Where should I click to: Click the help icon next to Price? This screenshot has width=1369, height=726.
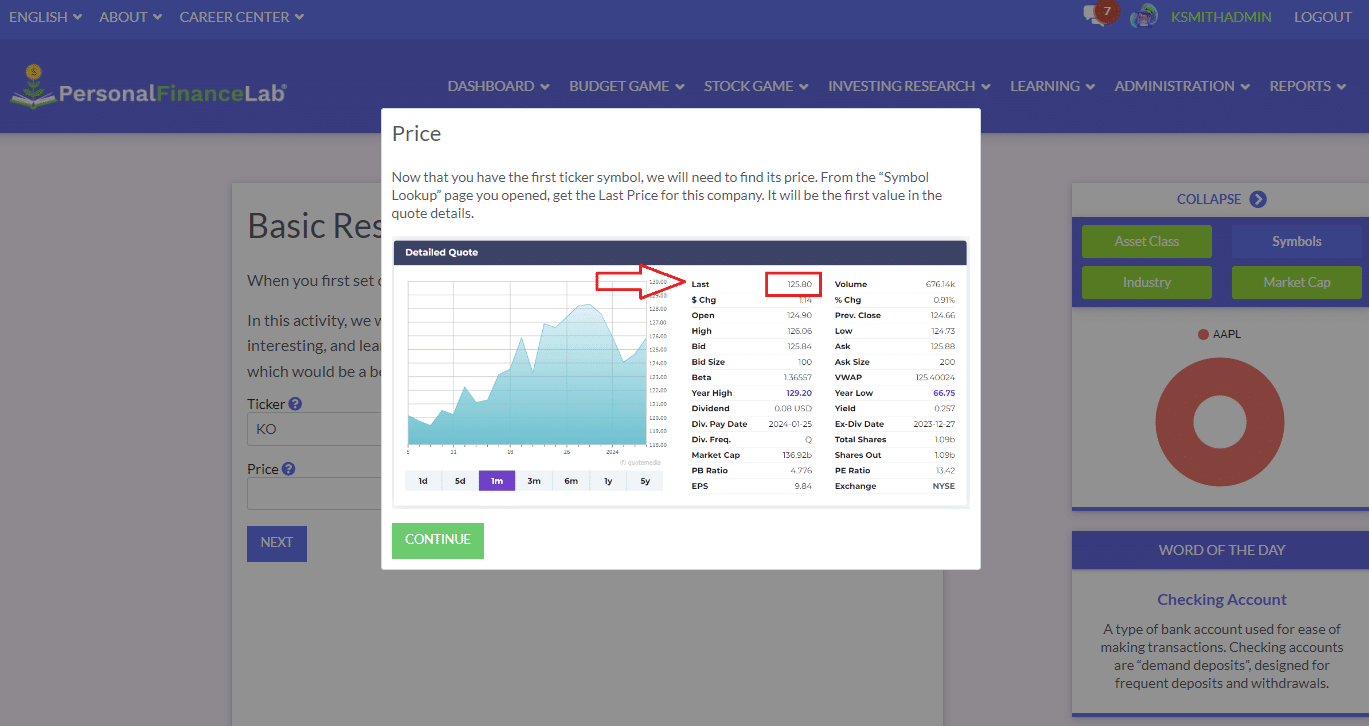point(290,468)
